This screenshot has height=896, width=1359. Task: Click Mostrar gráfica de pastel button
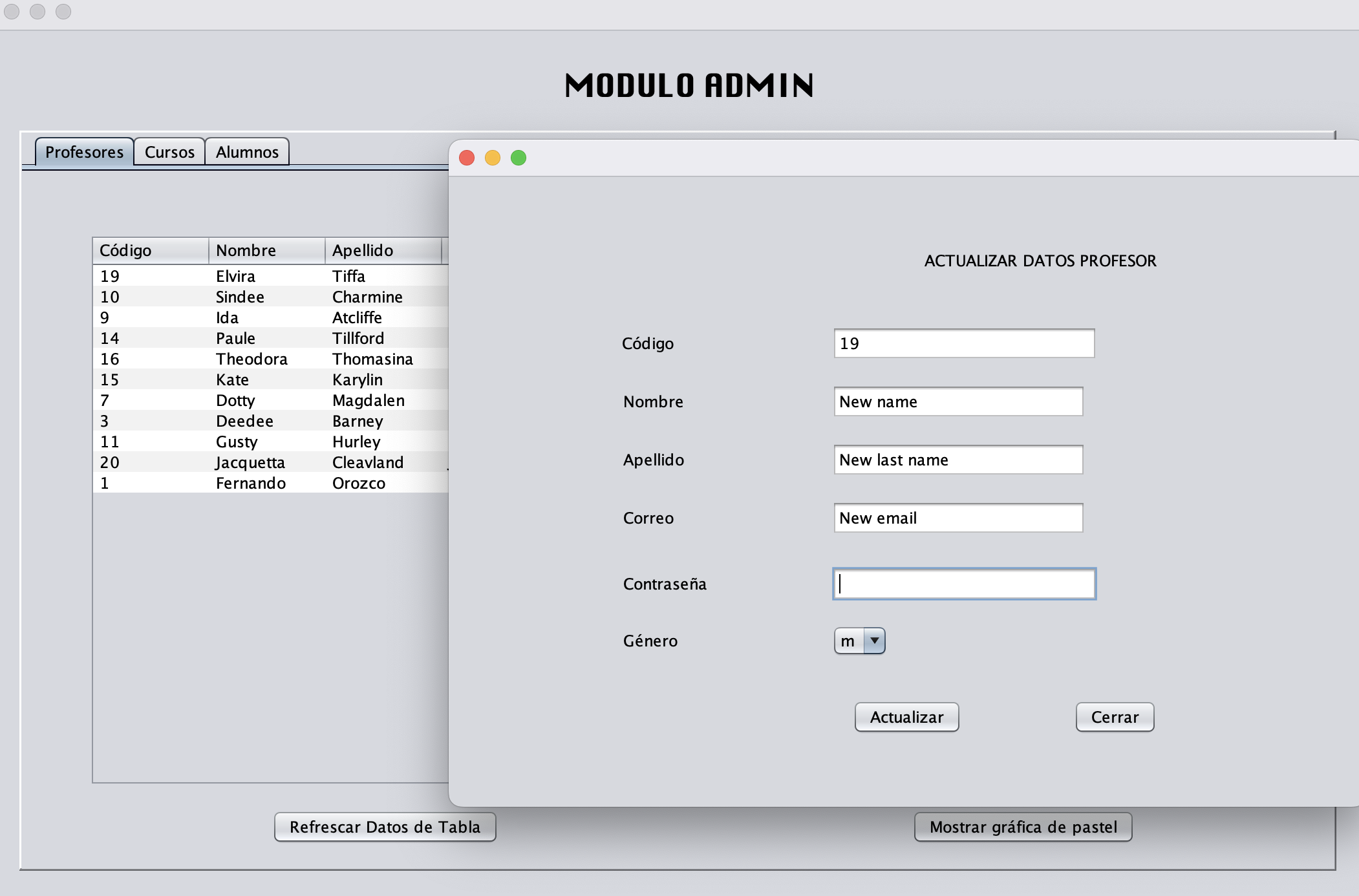1023,827
